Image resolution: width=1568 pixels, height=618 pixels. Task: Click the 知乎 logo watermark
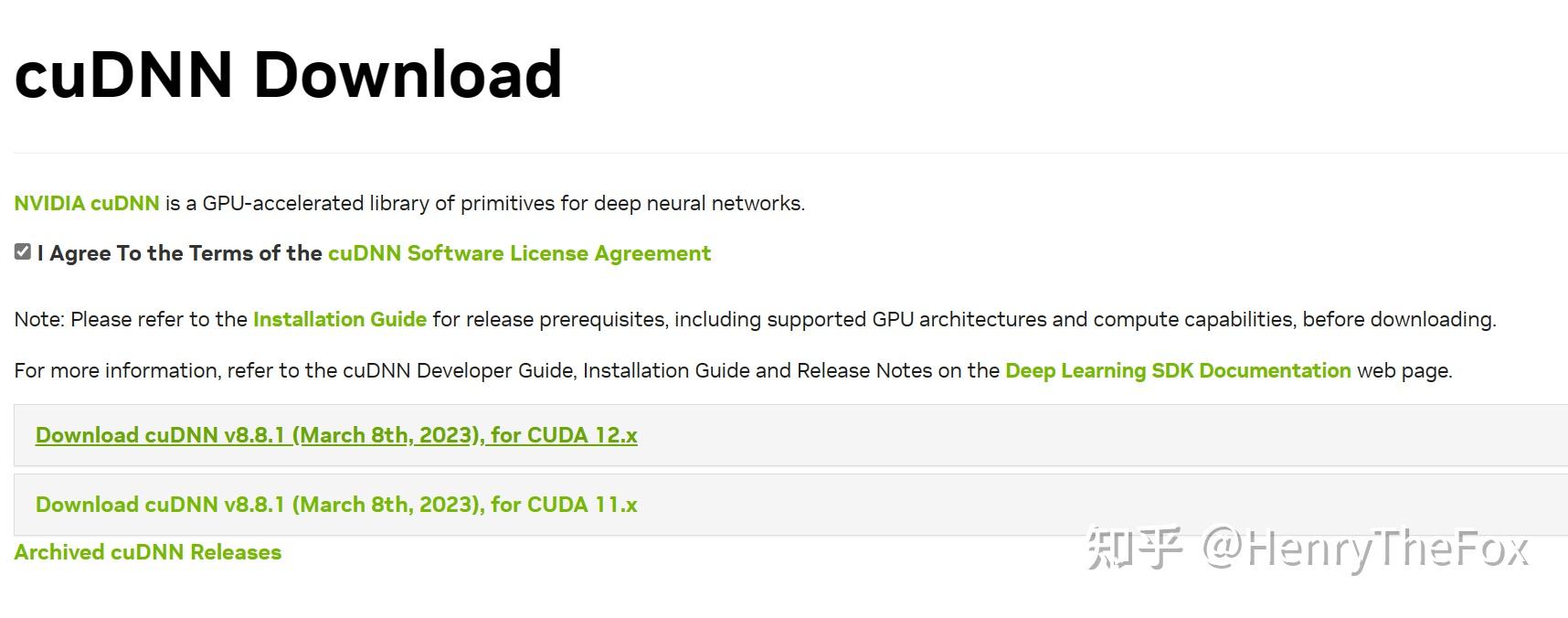[x=1135, y=549]
